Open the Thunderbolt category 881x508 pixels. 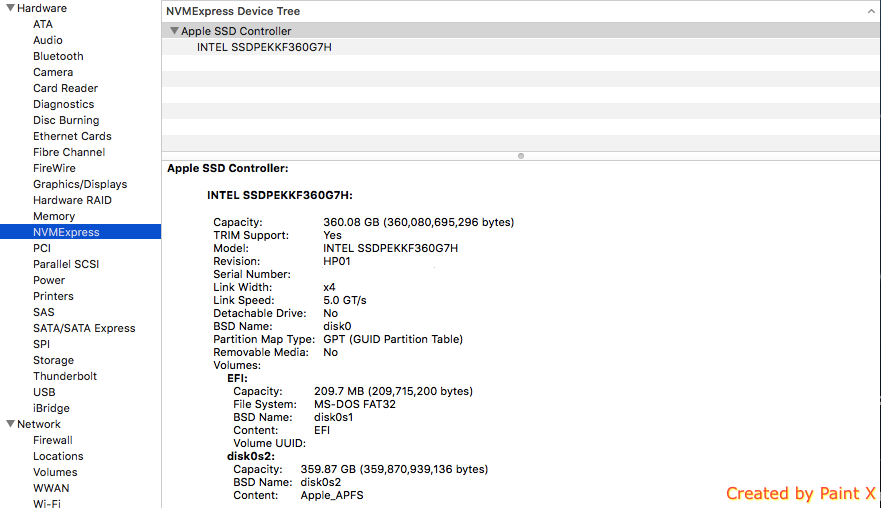65,377
